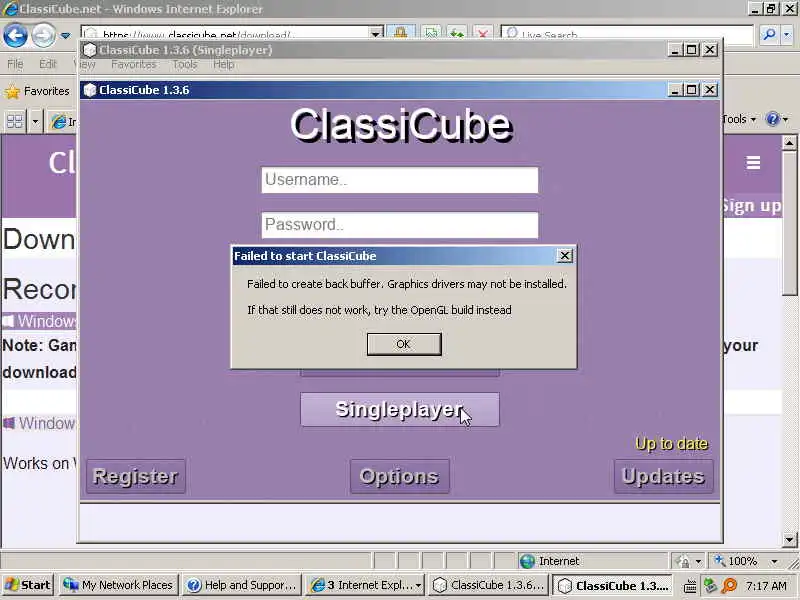Click OK in the Failed to start dialog
Viewport: 800px width, 600px height.
(x=404, y=344)
